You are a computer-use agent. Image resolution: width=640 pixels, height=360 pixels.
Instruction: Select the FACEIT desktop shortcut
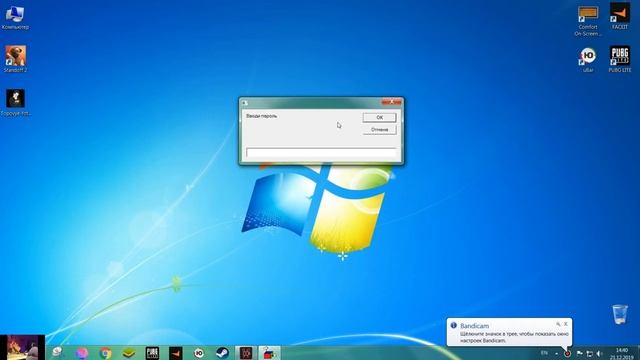(x=620, y=16)
